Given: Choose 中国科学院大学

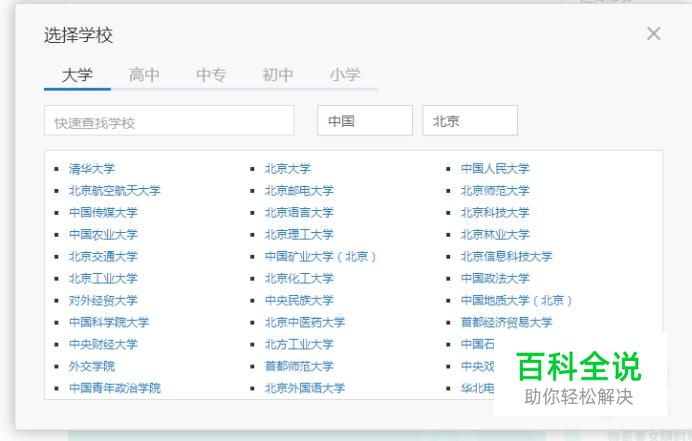Looking at the screenshot, I should pyautogui.click(x=109, y=322).
